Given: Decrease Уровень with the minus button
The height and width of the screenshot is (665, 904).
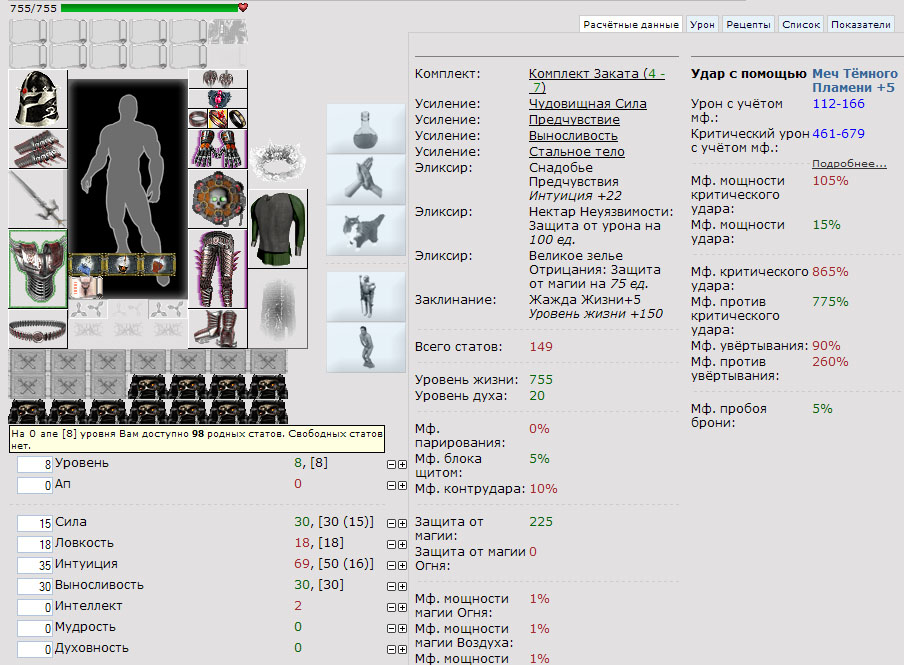Looking at the screenshot, I should tap(391, 465).
